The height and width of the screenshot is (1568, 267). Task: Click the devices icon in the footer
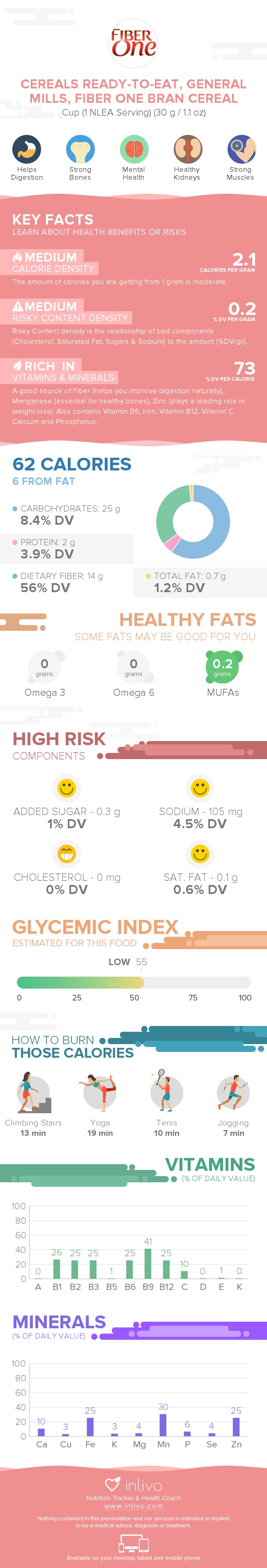tap(133, 1544)
